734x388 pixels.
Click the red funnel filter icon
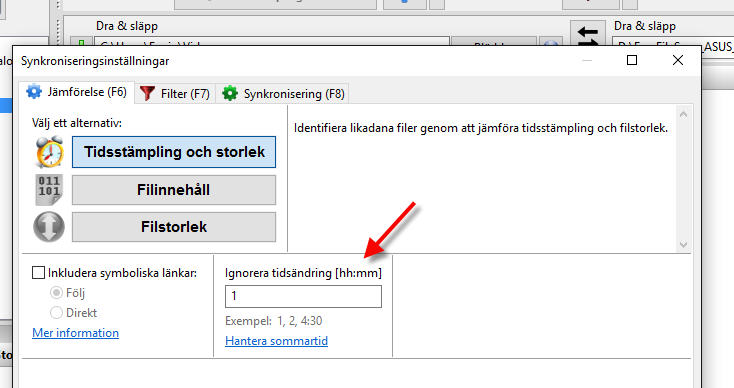(x=147, y=93)
